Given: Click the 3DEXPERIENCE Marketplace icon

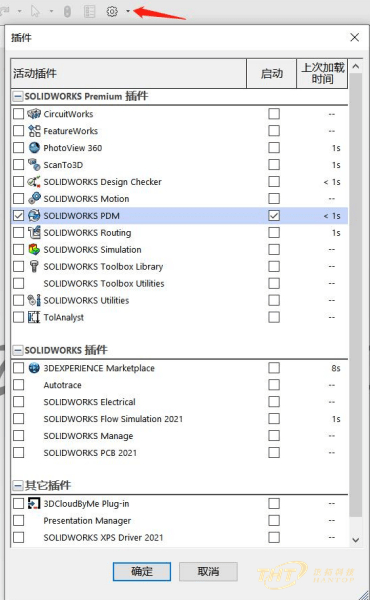Looking at the screenshot, I should pyautogui.click(x=34, y=368).
